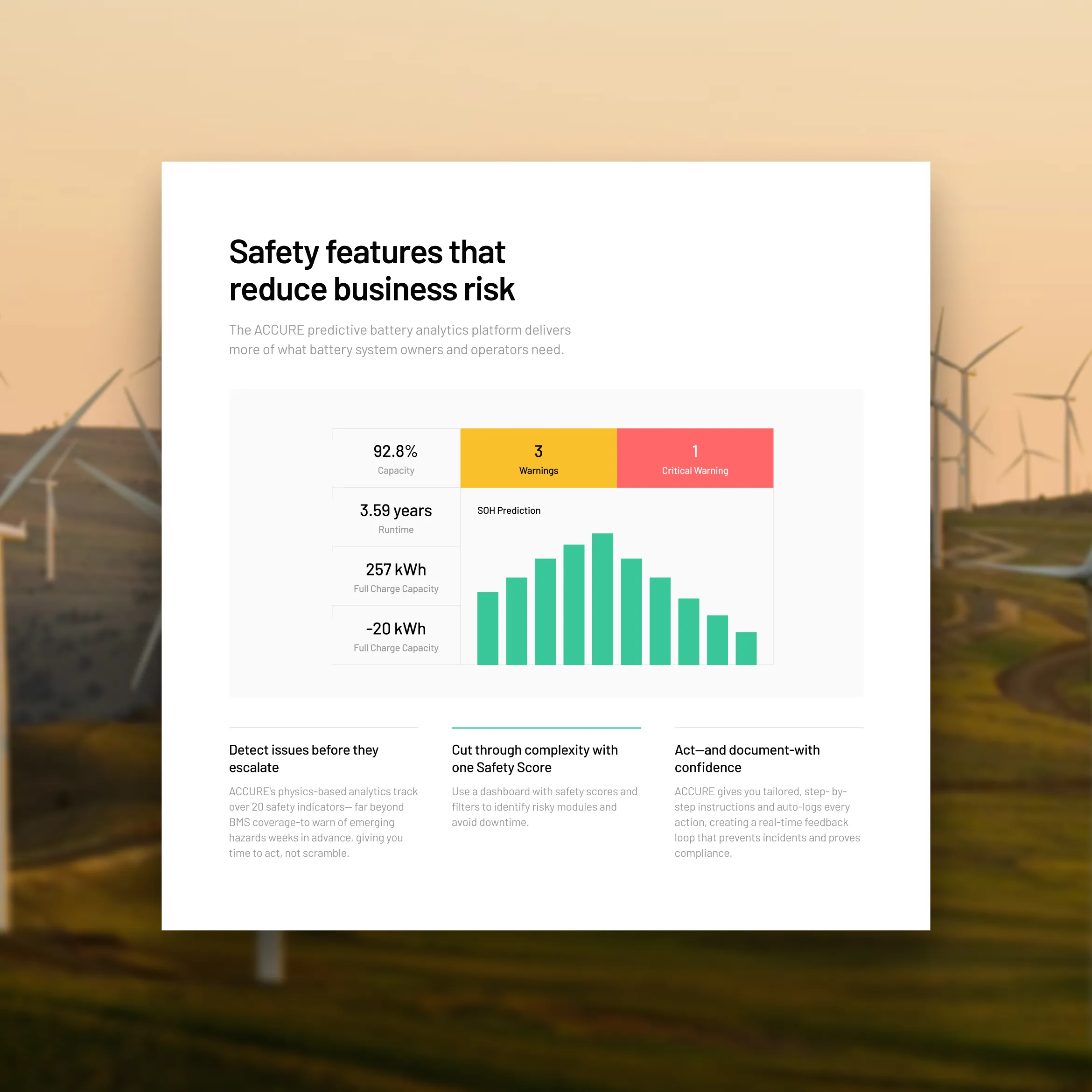Click the 'Safety features that reduce business risk' heading
The image size is (1092, 1092).
click(x=372, y=270)
